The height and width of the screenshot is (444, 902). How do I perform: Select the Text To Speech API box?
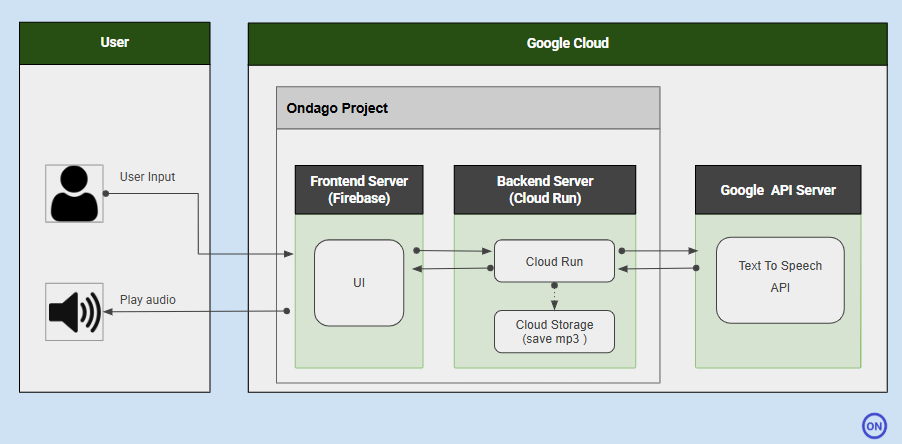pos(780,280)
